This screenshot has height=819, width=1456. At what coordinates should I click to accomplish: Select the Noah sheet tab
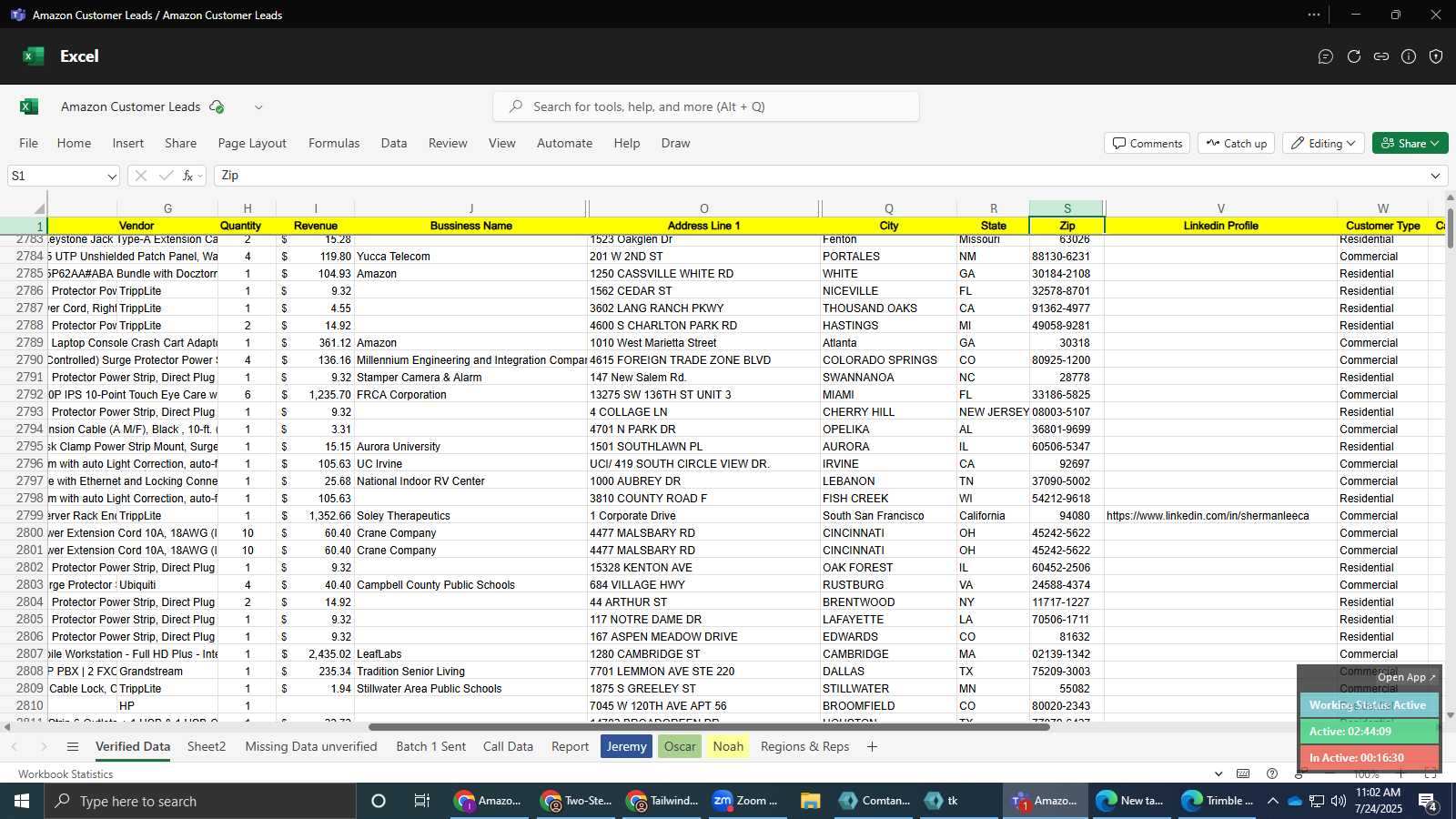coord(728,746)
